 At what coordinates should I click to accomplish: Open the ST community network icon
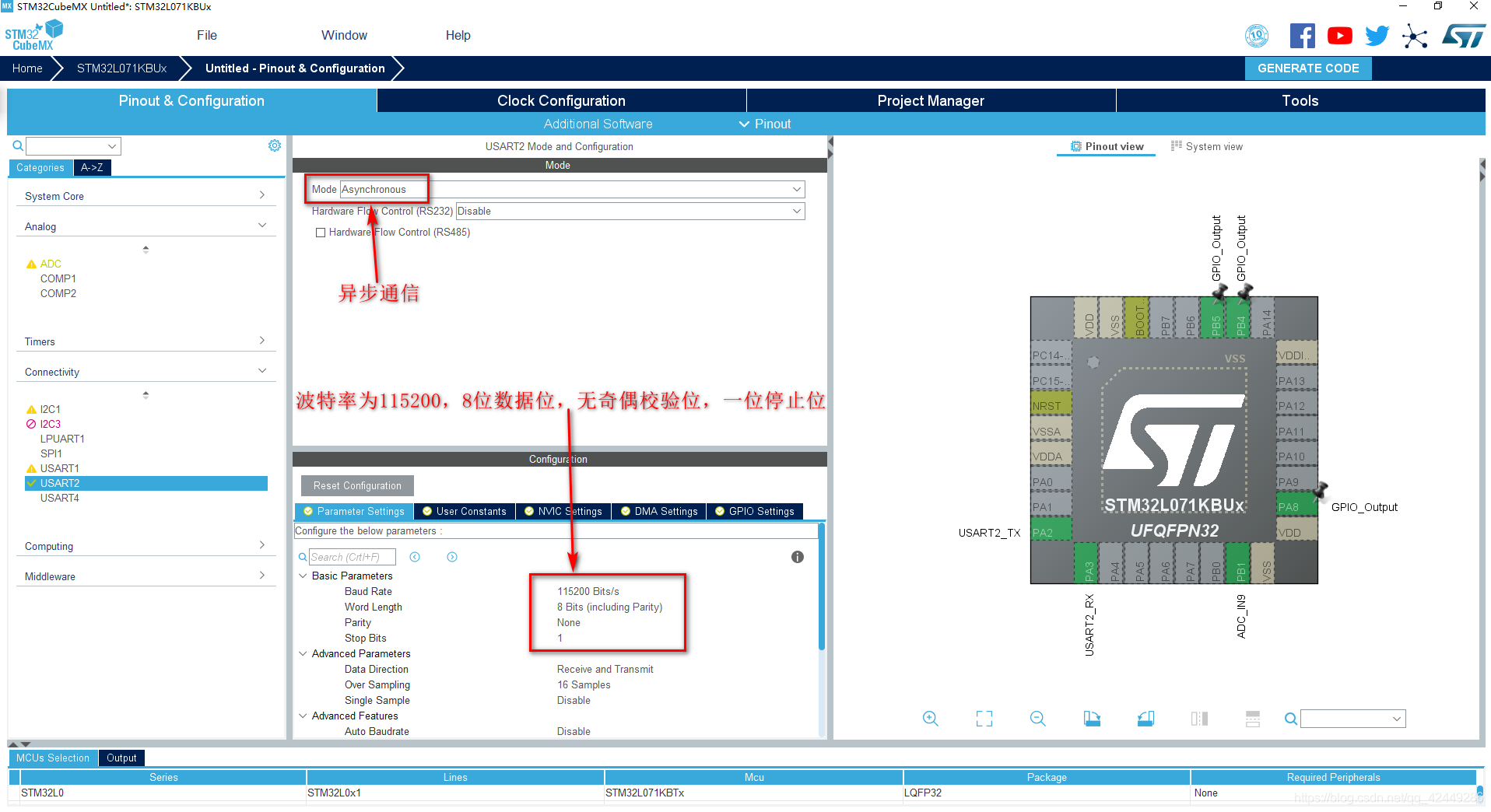(x=1415, y=36)
